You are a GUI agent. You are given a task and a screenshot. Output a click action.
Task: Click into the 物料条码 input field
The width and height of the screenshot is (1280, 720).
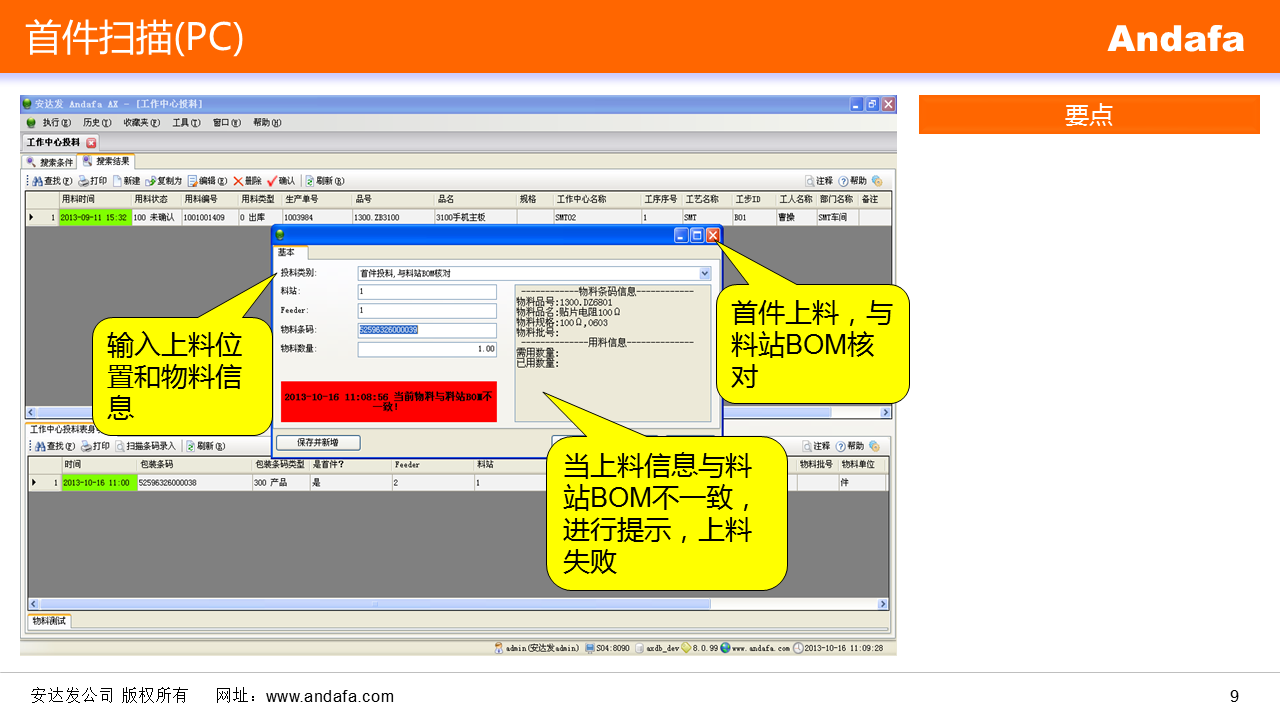(427, 330)
